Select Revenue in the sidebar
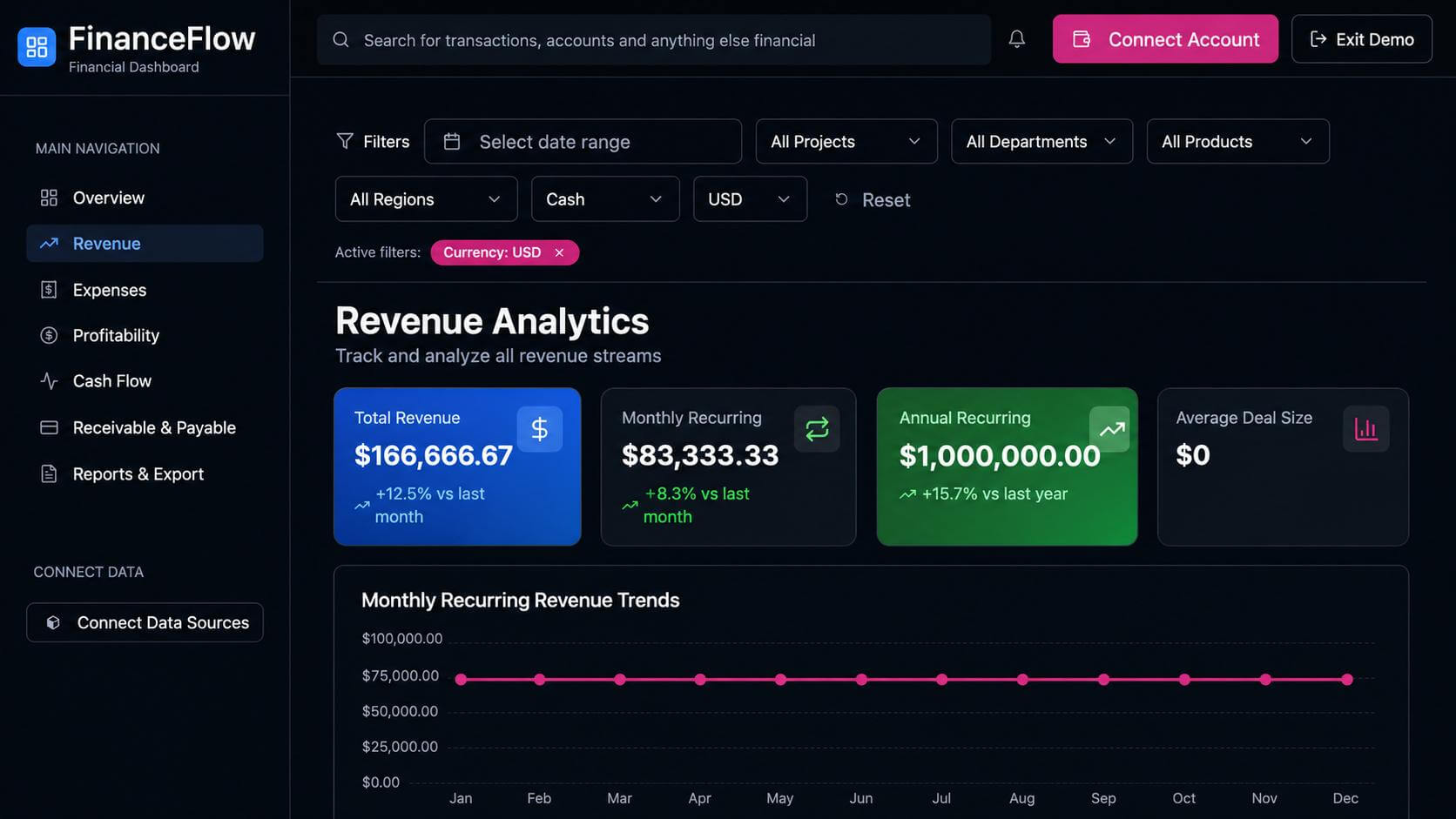 (145, 244)
